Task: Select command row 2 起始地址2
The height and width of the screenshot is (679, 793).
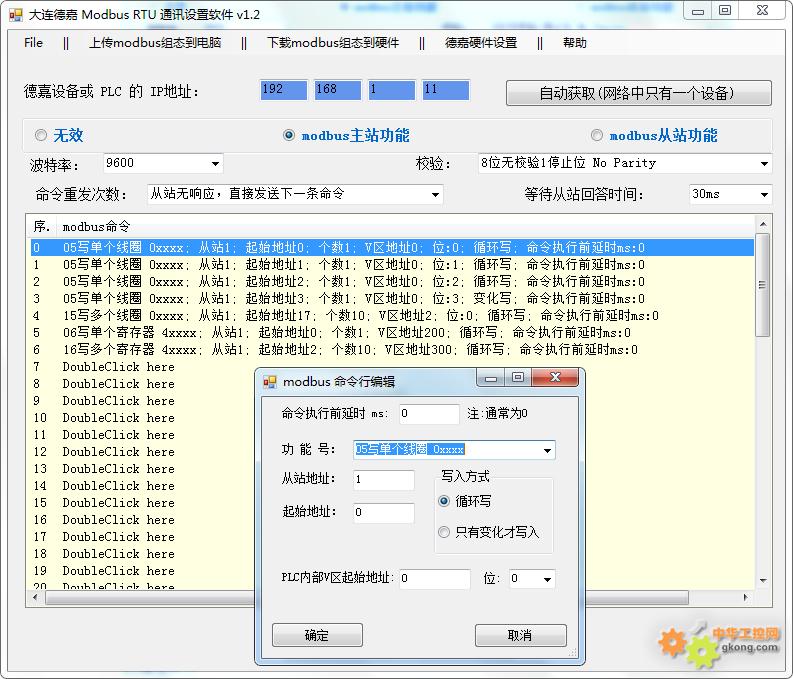Action: [392, 282]
